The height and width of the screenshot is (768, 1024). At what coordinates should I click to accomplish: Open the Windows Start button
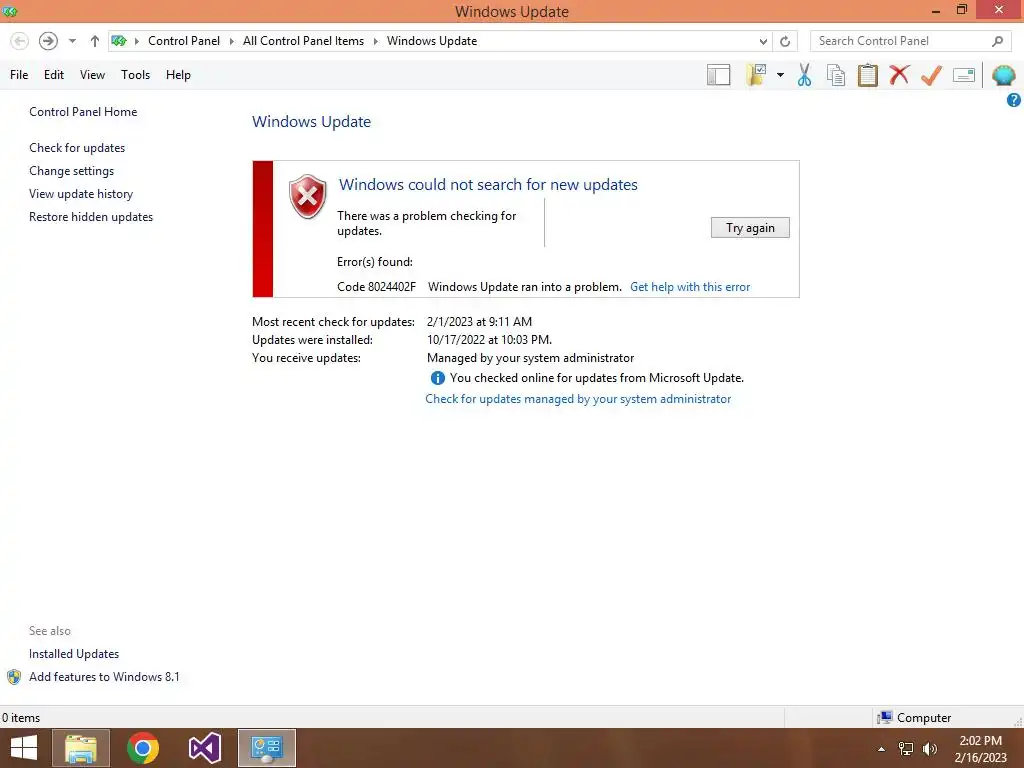point(24,748)
